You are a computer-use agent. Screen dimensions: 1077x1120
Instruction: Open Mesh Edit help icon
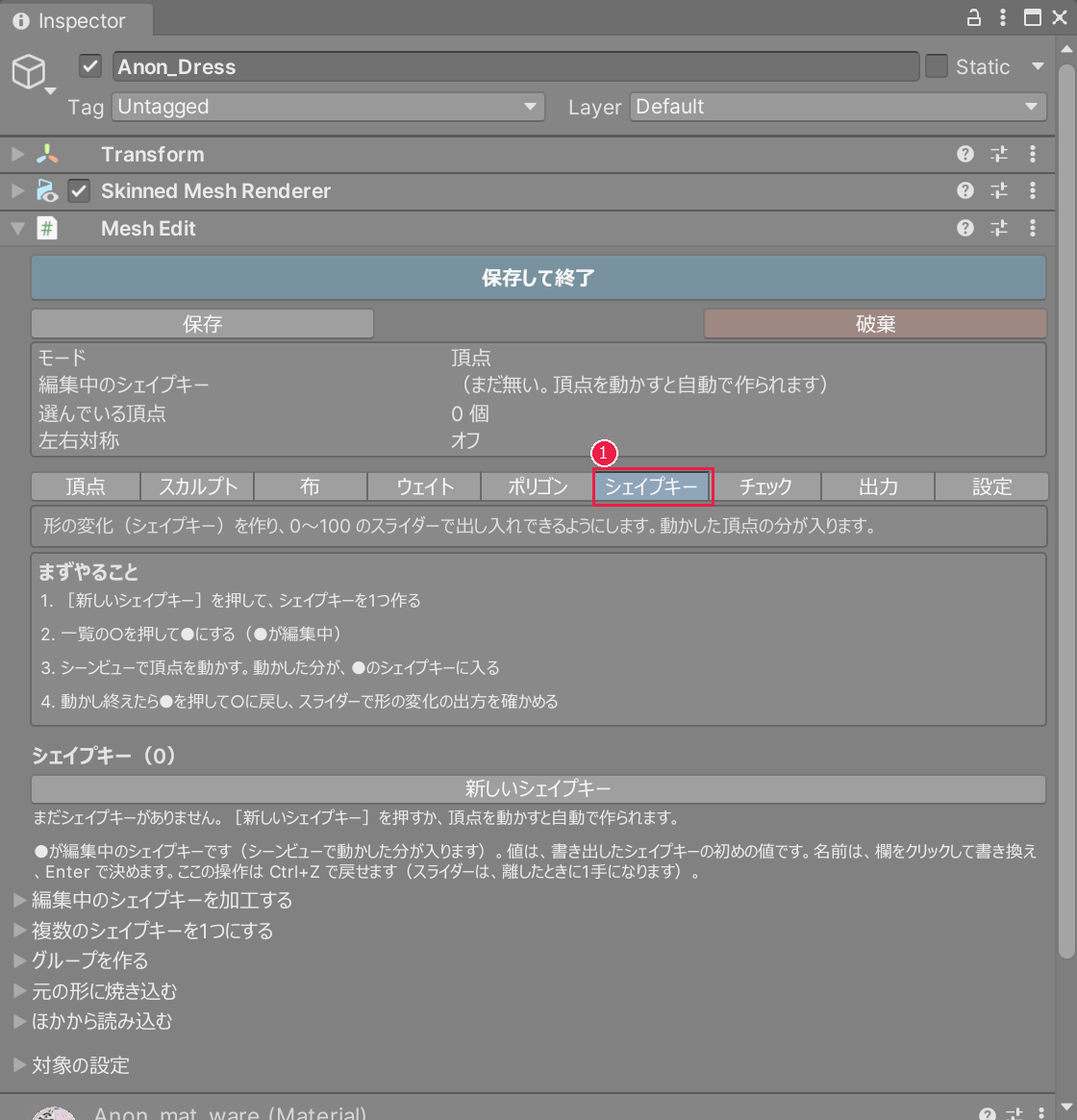[x=964, y=228]
